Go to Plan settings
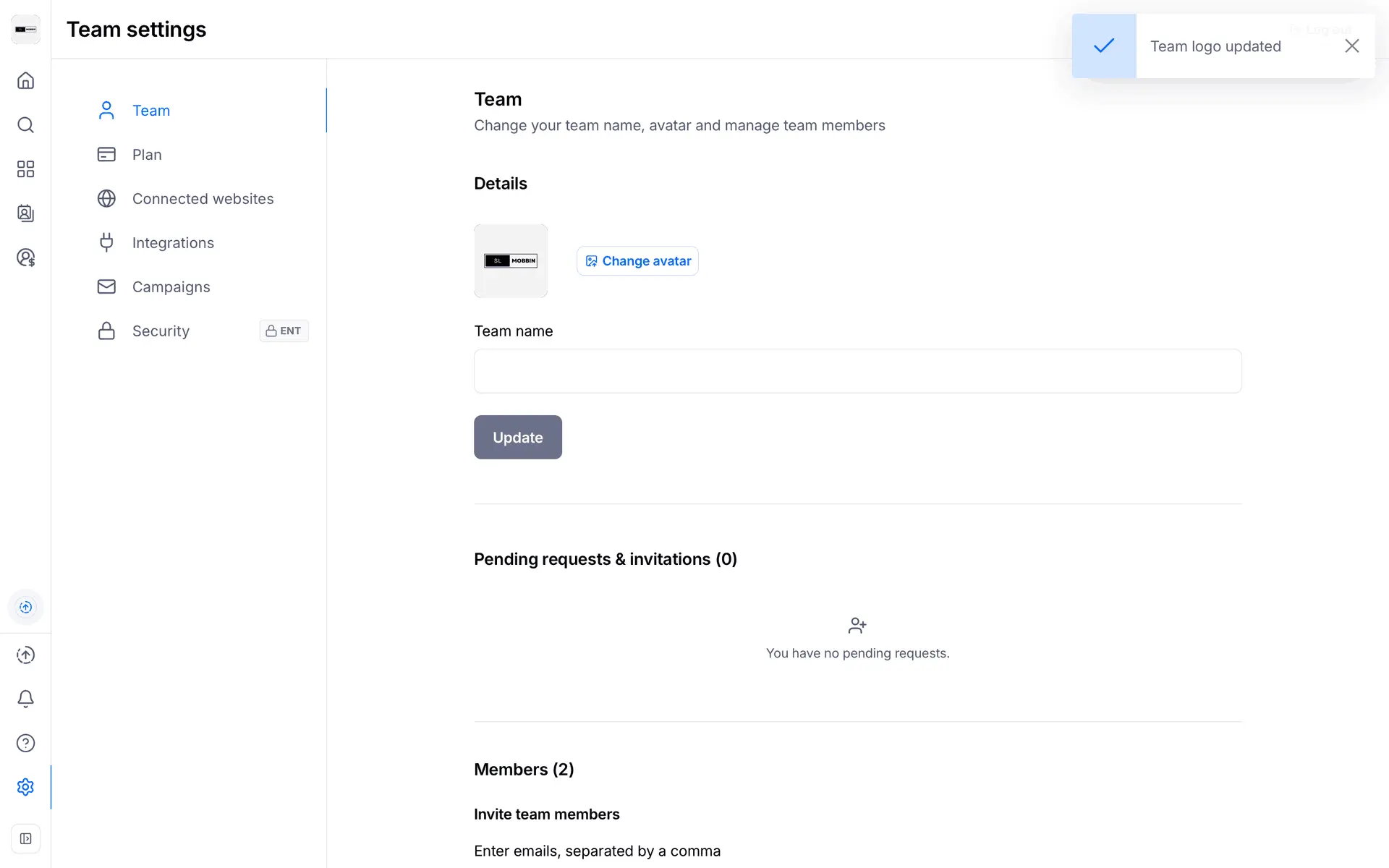 pyautogui.click(x=147, y=155)
